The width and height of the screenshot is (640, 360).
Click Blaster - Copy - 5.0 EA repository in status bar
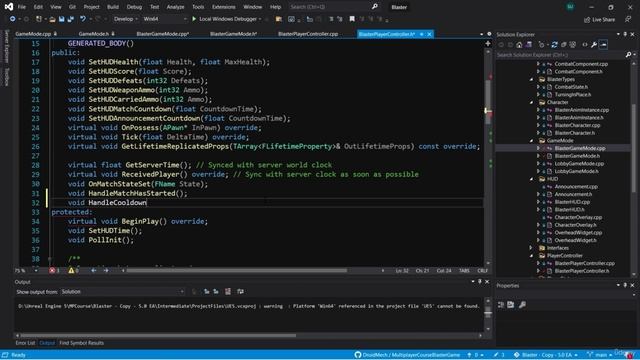(x=546, y=355)
